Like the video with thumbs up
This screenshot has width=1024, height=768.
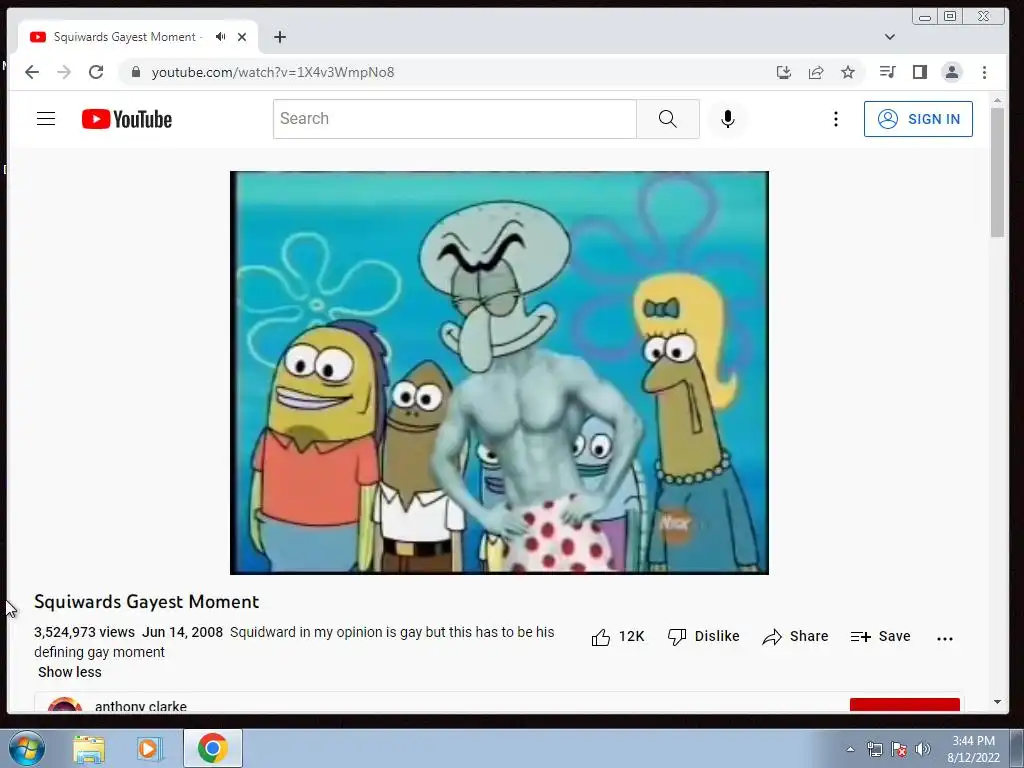click(x=617, y=637)
